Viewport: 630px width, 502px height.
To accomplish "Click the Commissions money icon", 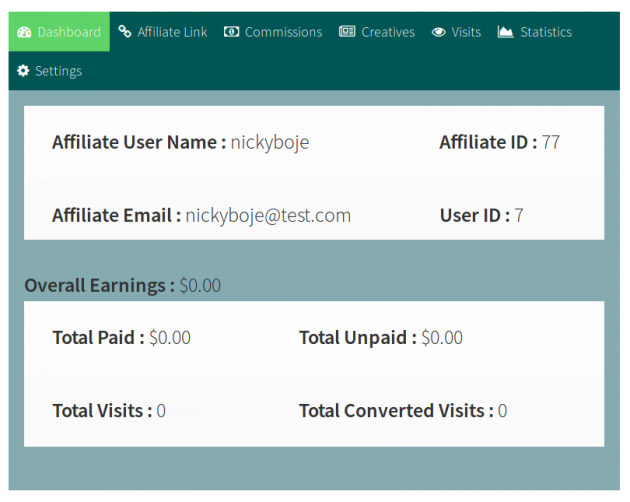I will (231, 32).
